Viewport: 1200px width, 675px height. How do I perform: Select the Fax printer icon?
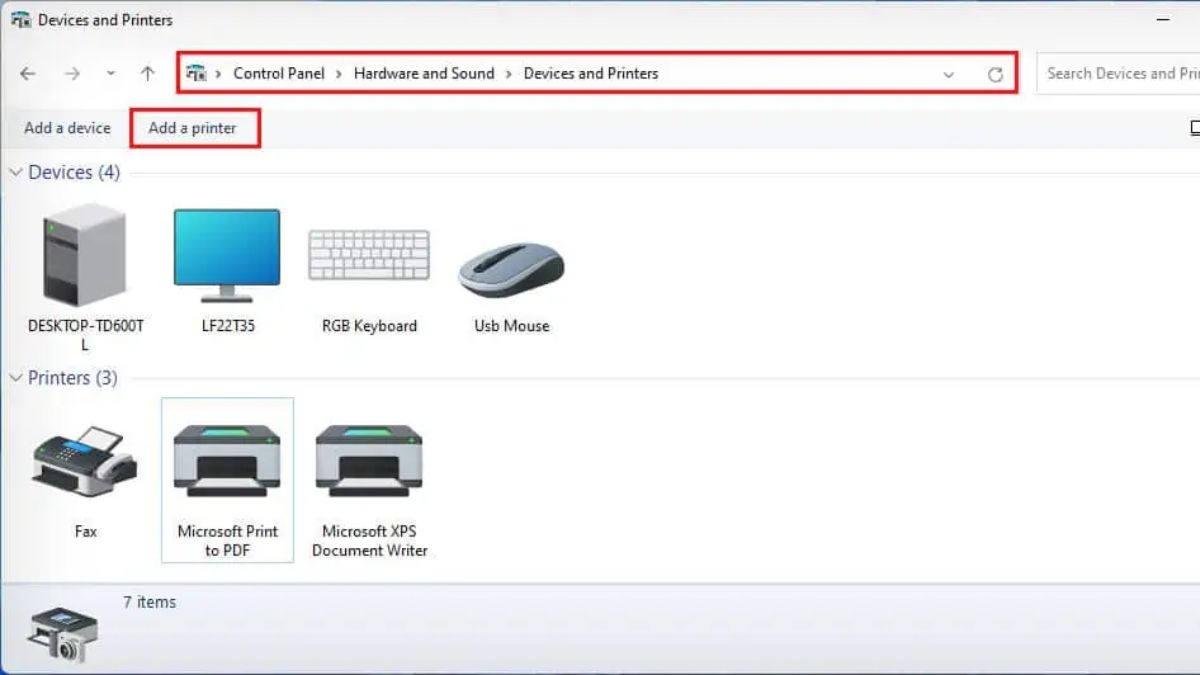click(x=85, y=462)
